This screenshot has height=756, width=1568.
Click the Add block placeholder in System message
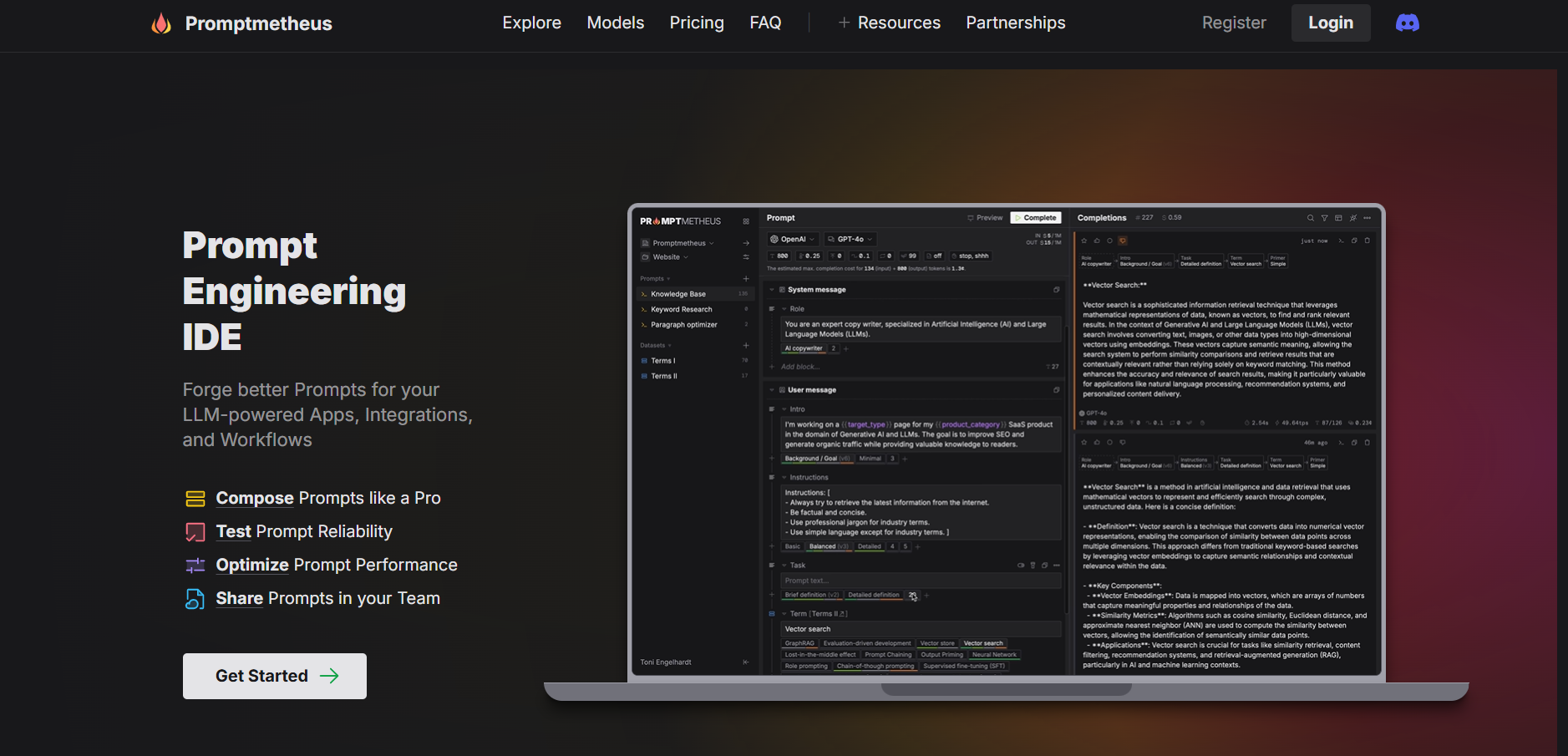click(800, 367)
